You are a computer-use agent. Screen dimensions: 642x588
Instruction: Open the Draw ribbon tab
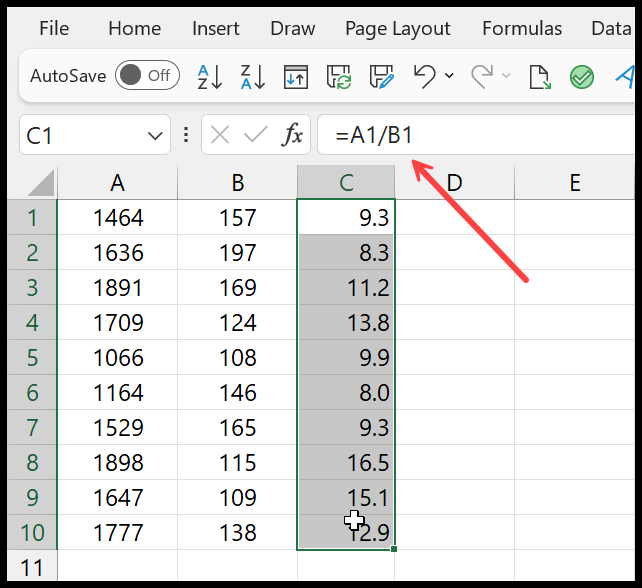(293, 29)
